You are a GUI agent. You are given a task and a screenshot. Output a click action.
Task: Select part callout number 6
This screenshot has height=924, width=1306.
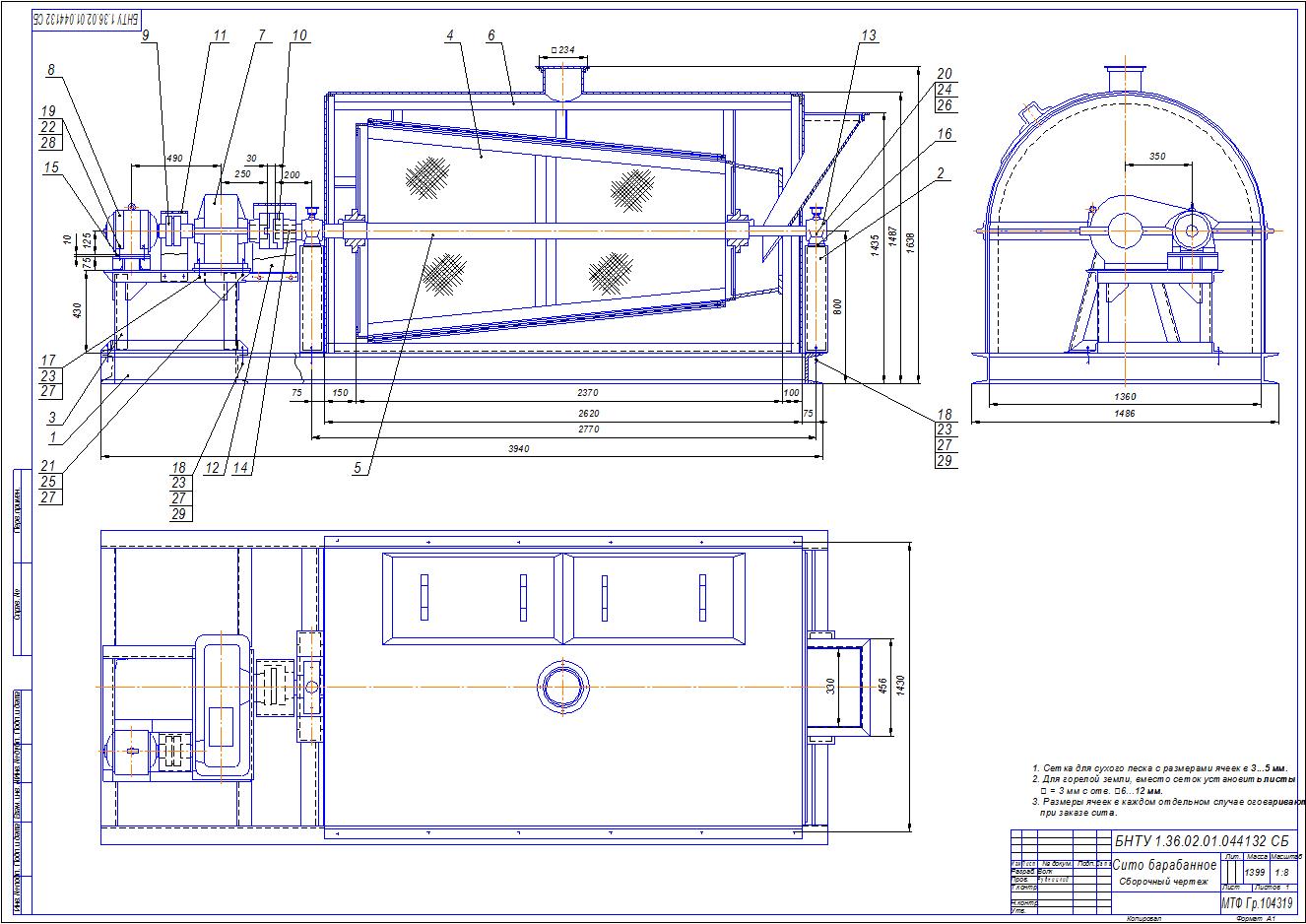[490, 35]
